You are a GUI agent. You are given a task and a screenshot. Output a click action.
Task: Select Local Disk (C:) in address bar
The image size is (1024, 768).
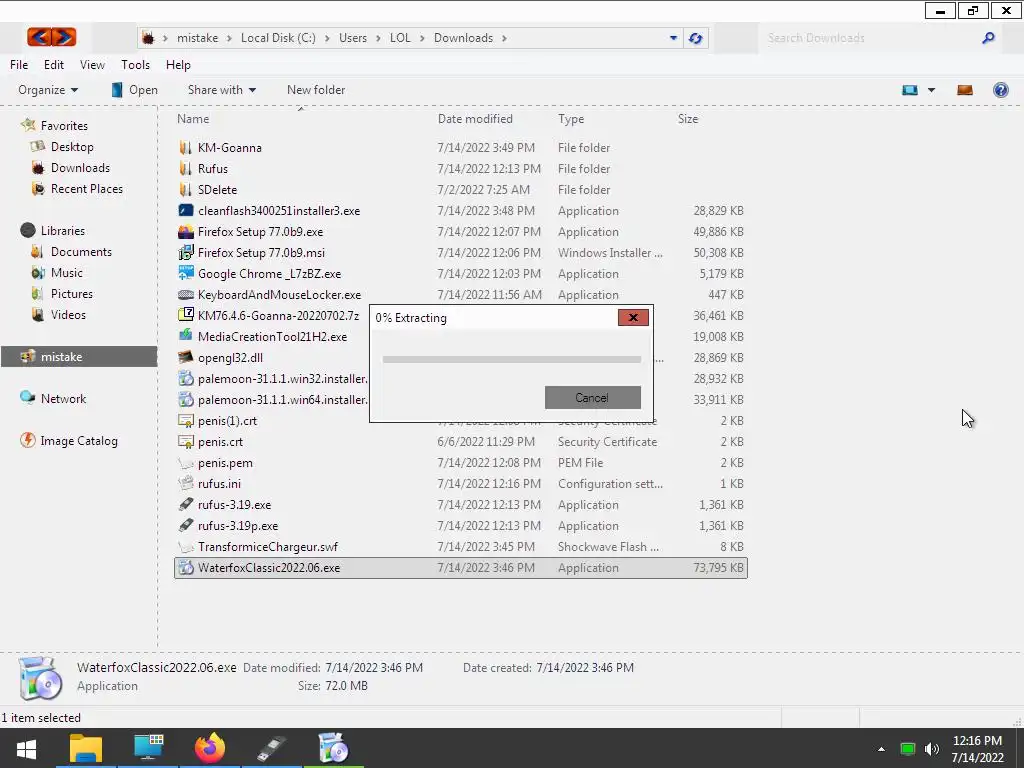pyautogui.click(x=278, y=38)
